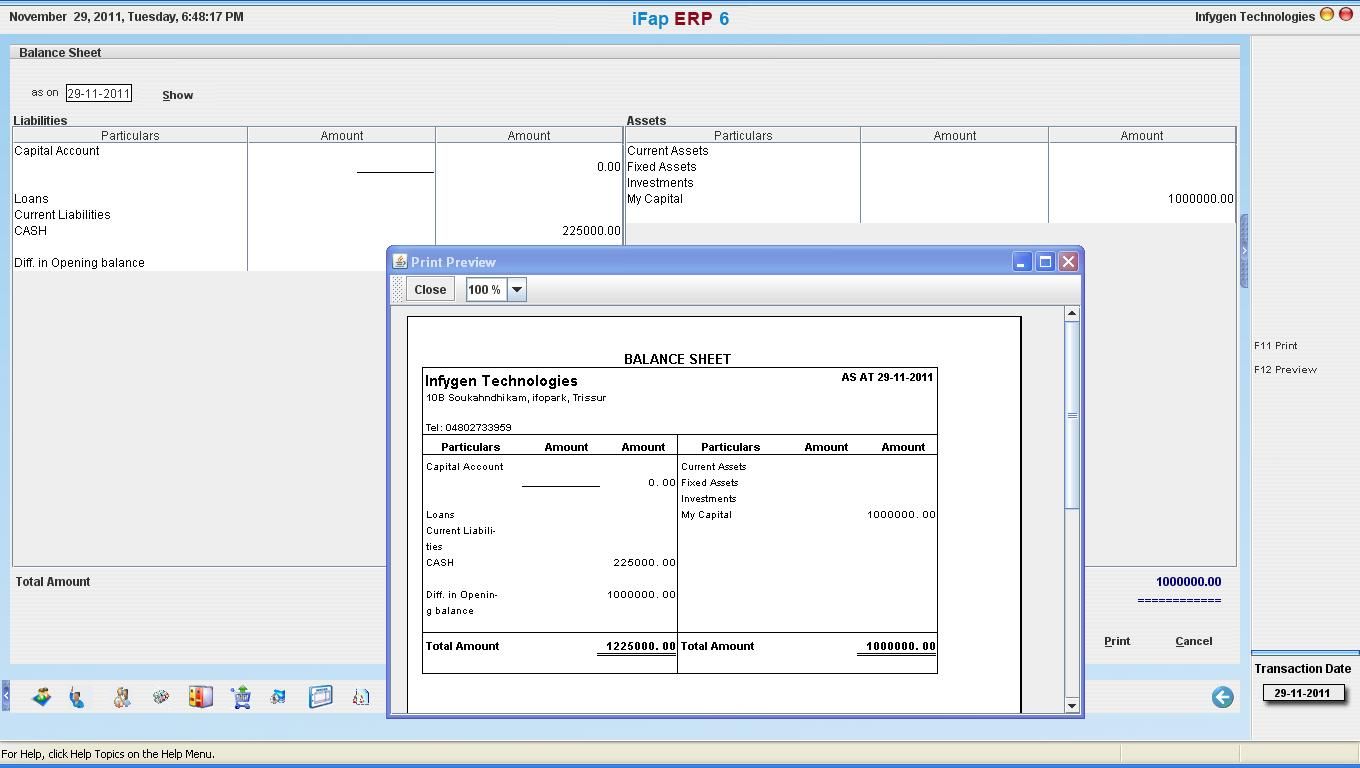The image size is (1360, 768).
Task: Click the Total Amount label at bottom left
Action: (x=53, y=582)
